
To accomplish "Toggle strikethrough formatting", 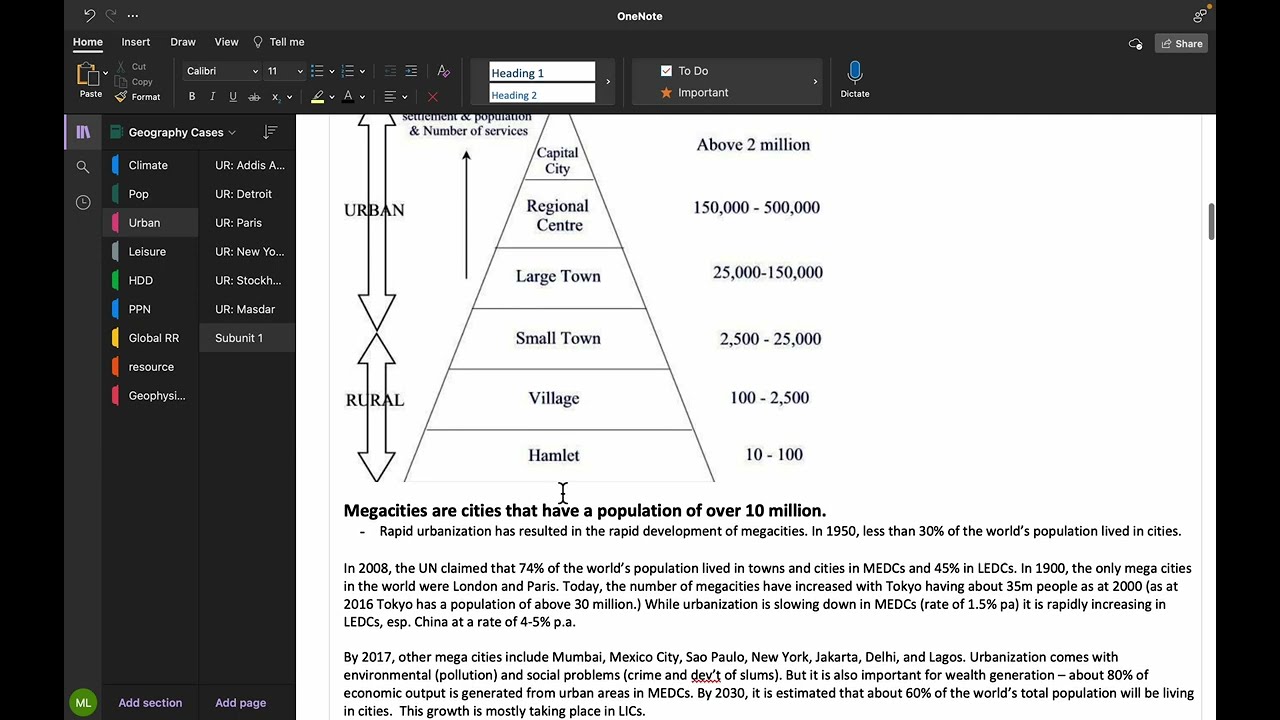I will pos(254,97).
